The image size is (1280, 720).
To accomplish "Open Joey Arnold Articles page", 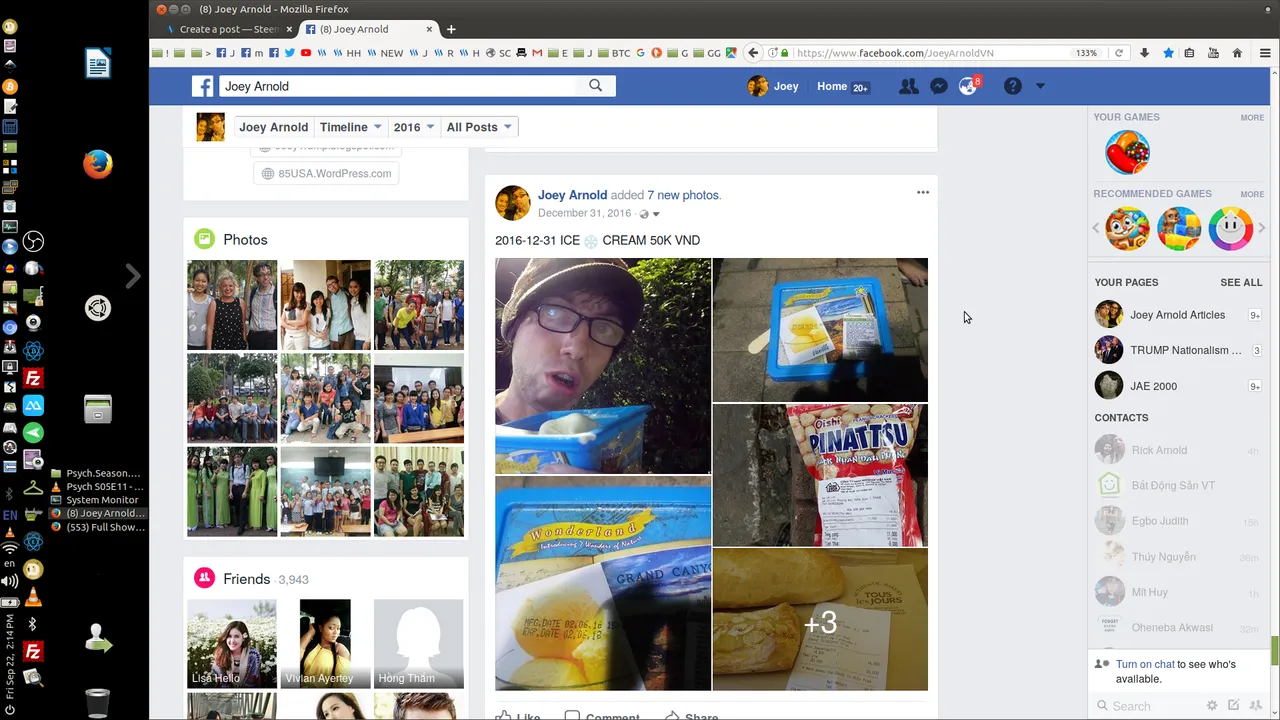I will 1178,315.
